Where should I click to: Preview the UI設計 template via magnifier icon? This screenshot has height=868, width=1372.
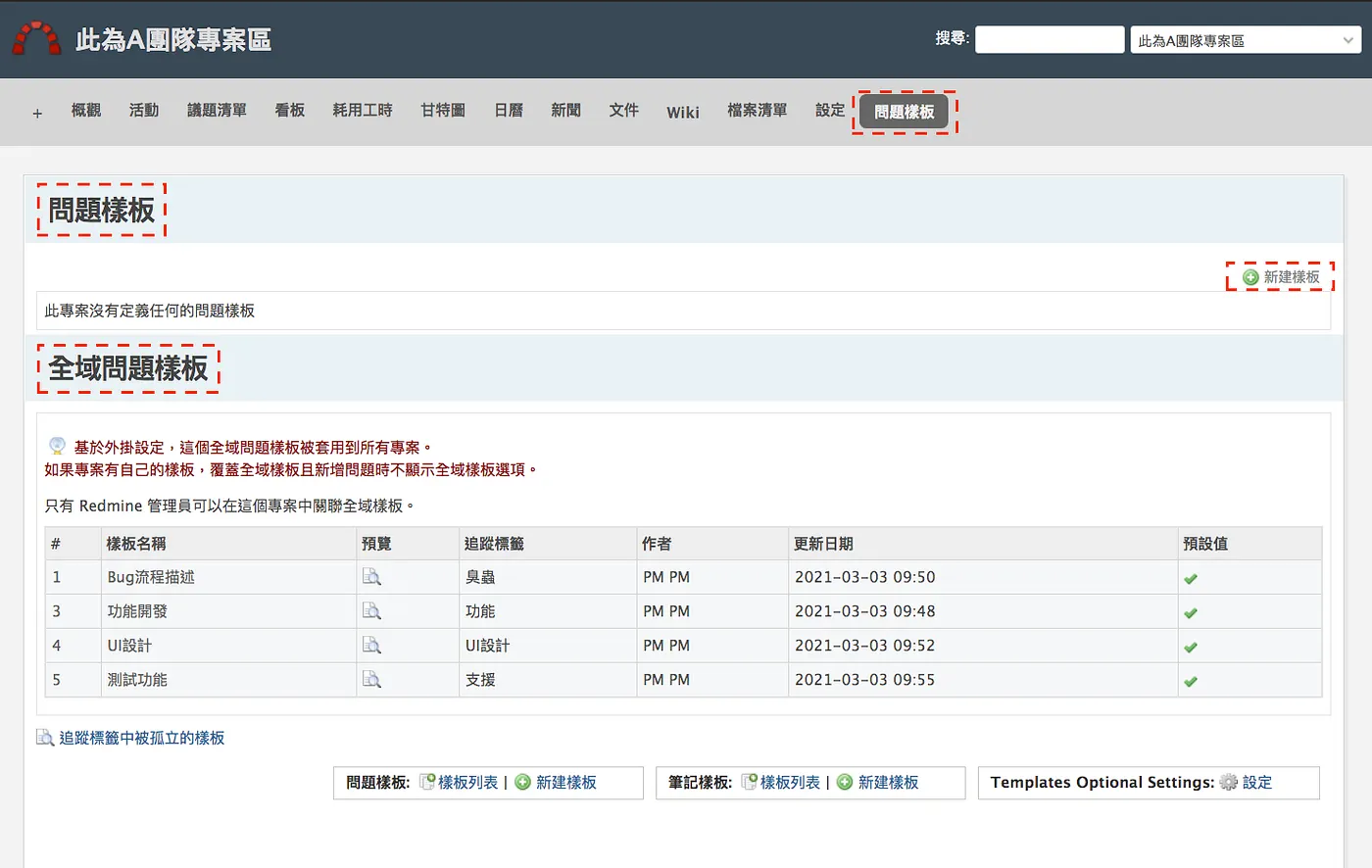coord(371,646)
